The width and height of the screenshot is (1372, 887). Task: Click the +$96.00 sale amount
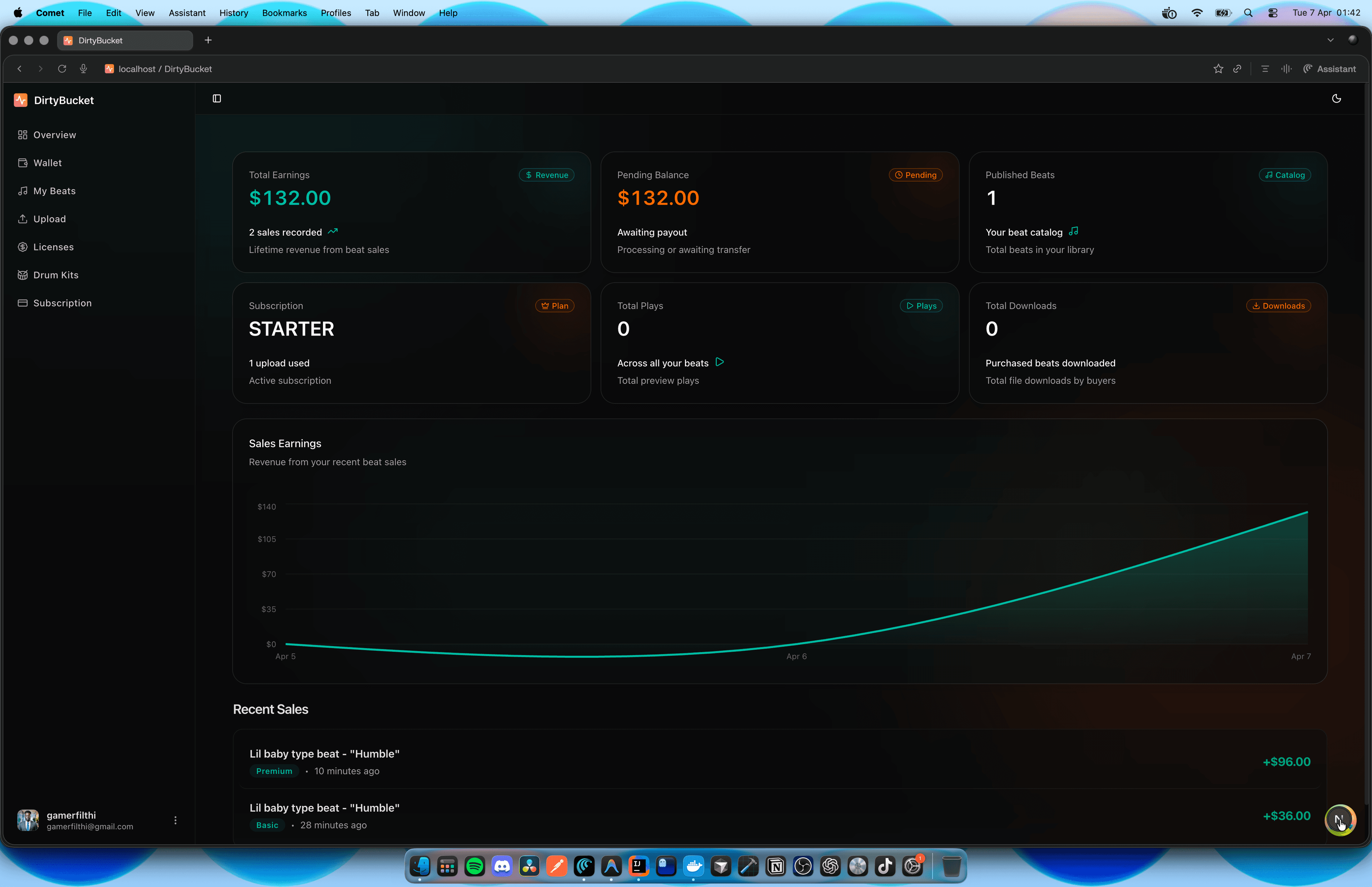1286,762
